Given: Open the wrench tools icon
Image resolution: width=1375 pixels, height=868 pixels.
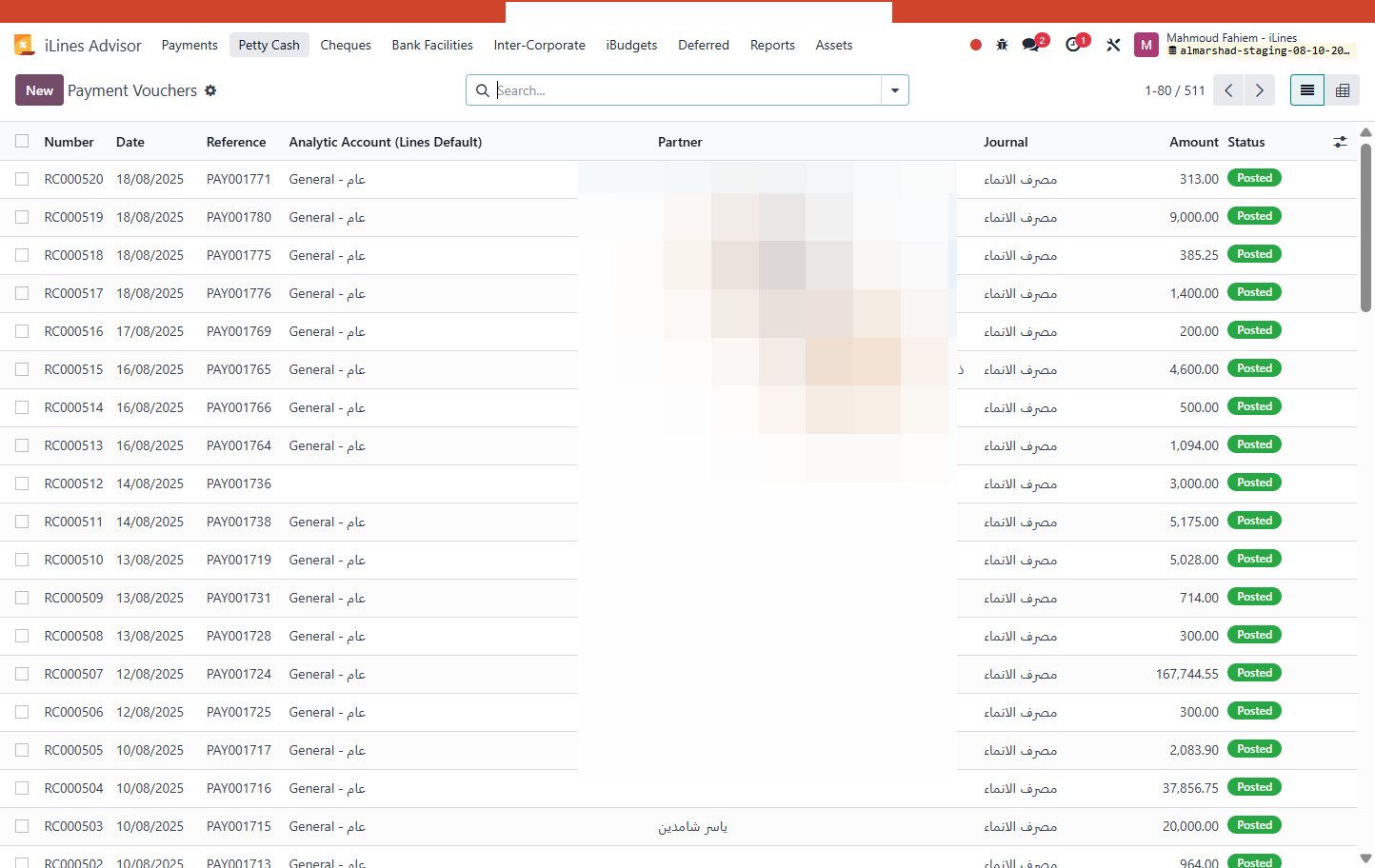Looking at the screenshot, I should click(x=1113, y=45).
